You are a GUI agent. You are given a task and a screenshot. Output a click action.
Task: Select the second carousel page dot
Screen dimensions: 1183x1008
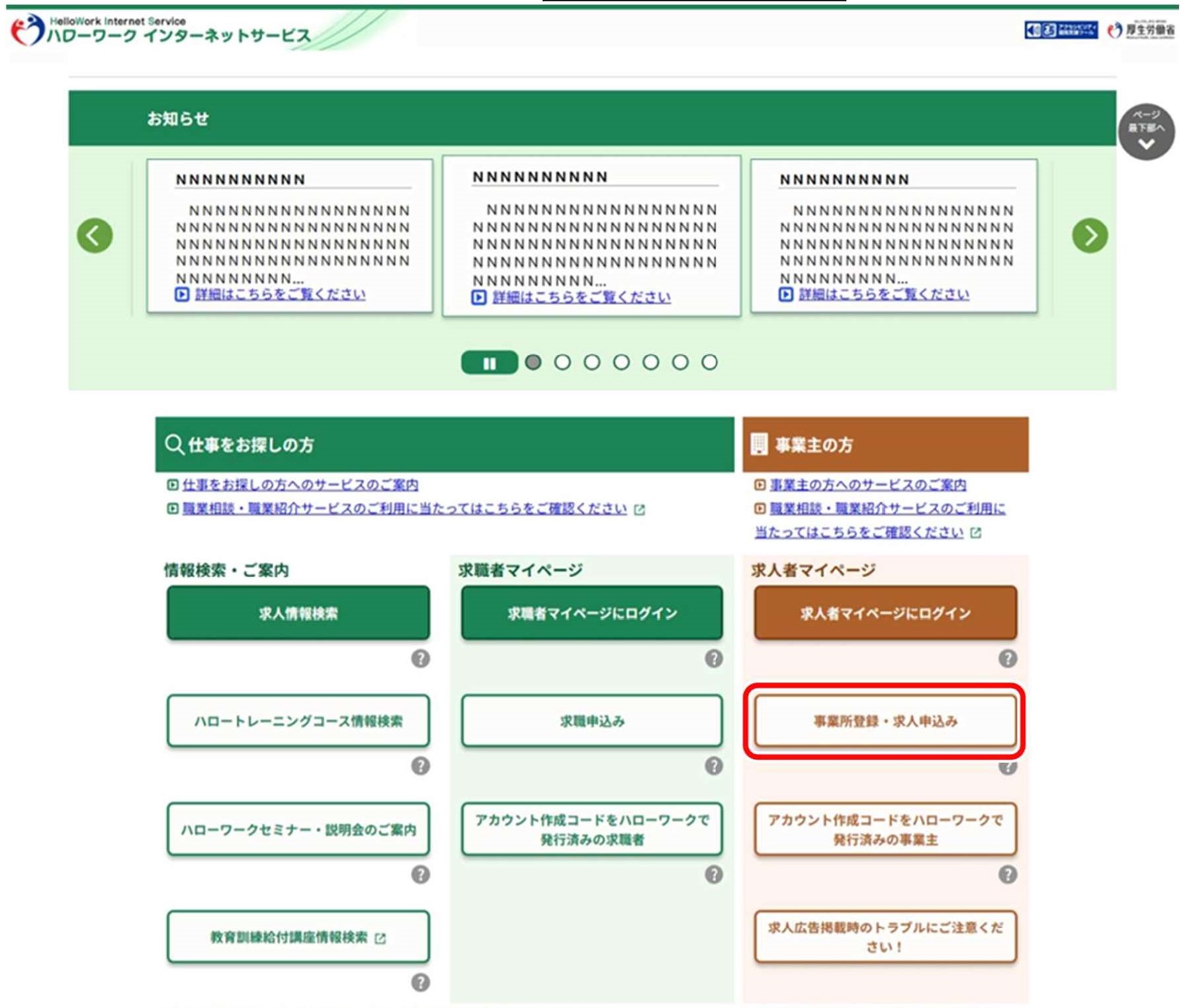click(562, 362)
